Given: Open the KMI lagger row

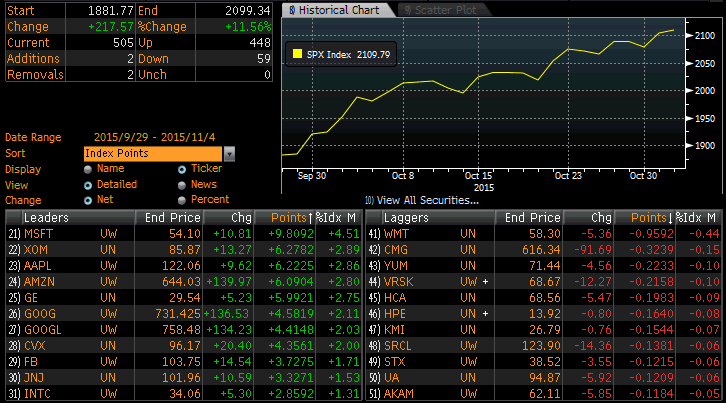Looking at the screenshot, I should coord(544,329).
